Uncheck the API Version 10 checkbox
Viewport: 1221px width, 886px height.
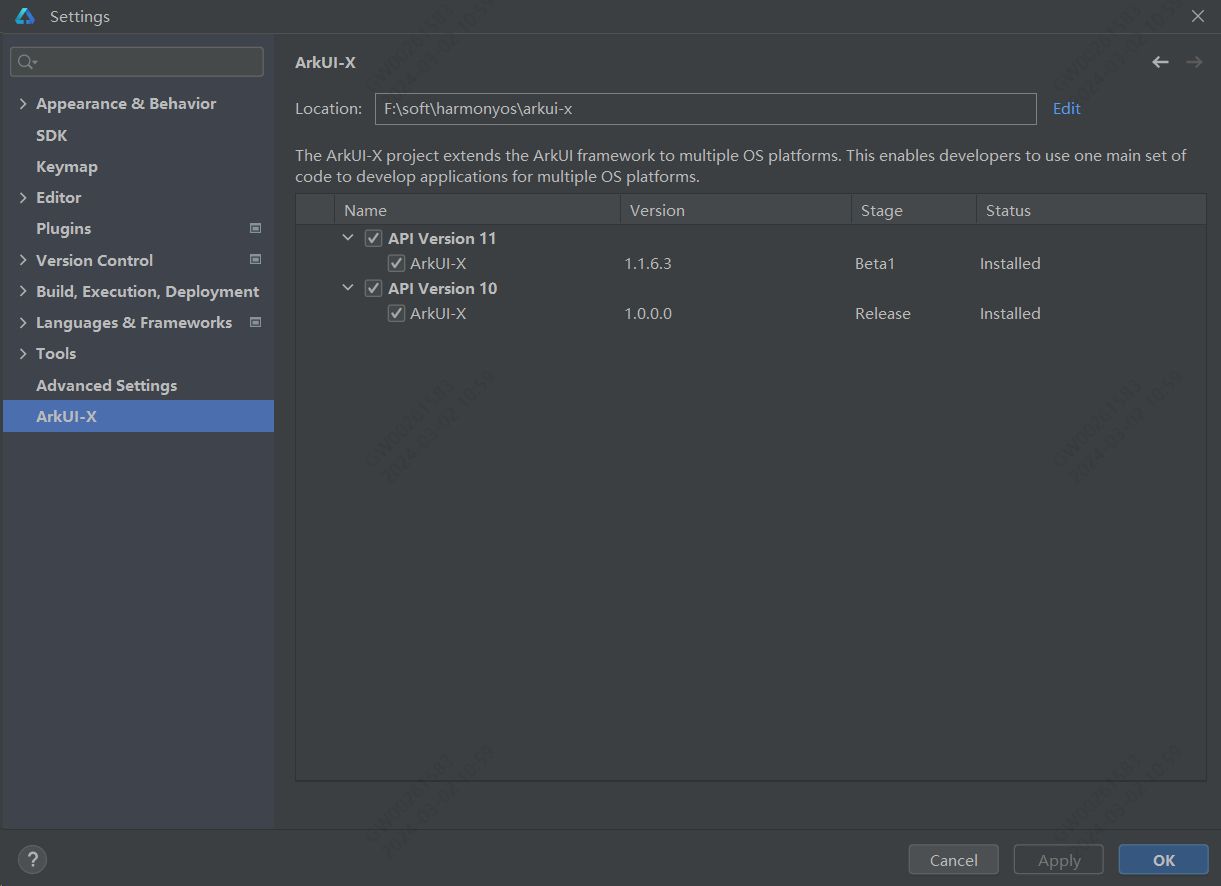click(x=374, y=288)
